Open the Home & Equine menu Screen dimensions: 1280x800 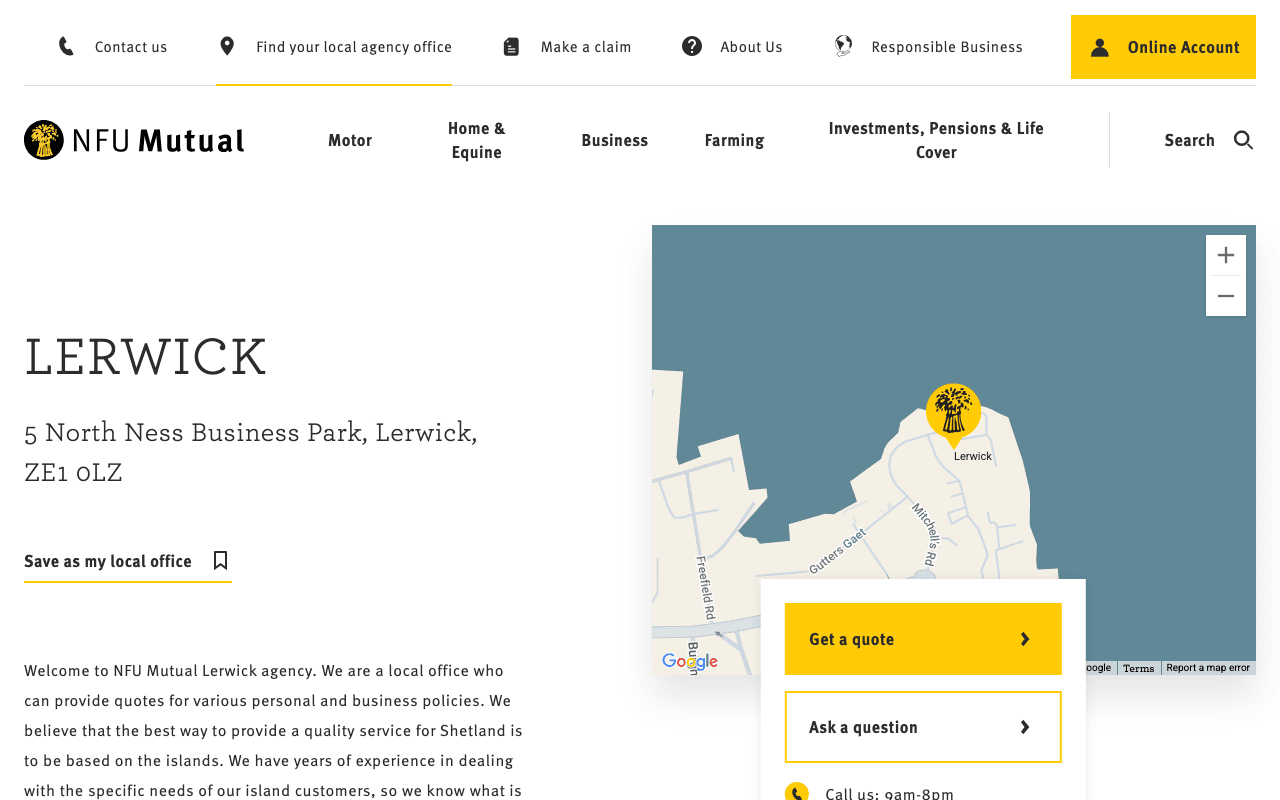476,140
